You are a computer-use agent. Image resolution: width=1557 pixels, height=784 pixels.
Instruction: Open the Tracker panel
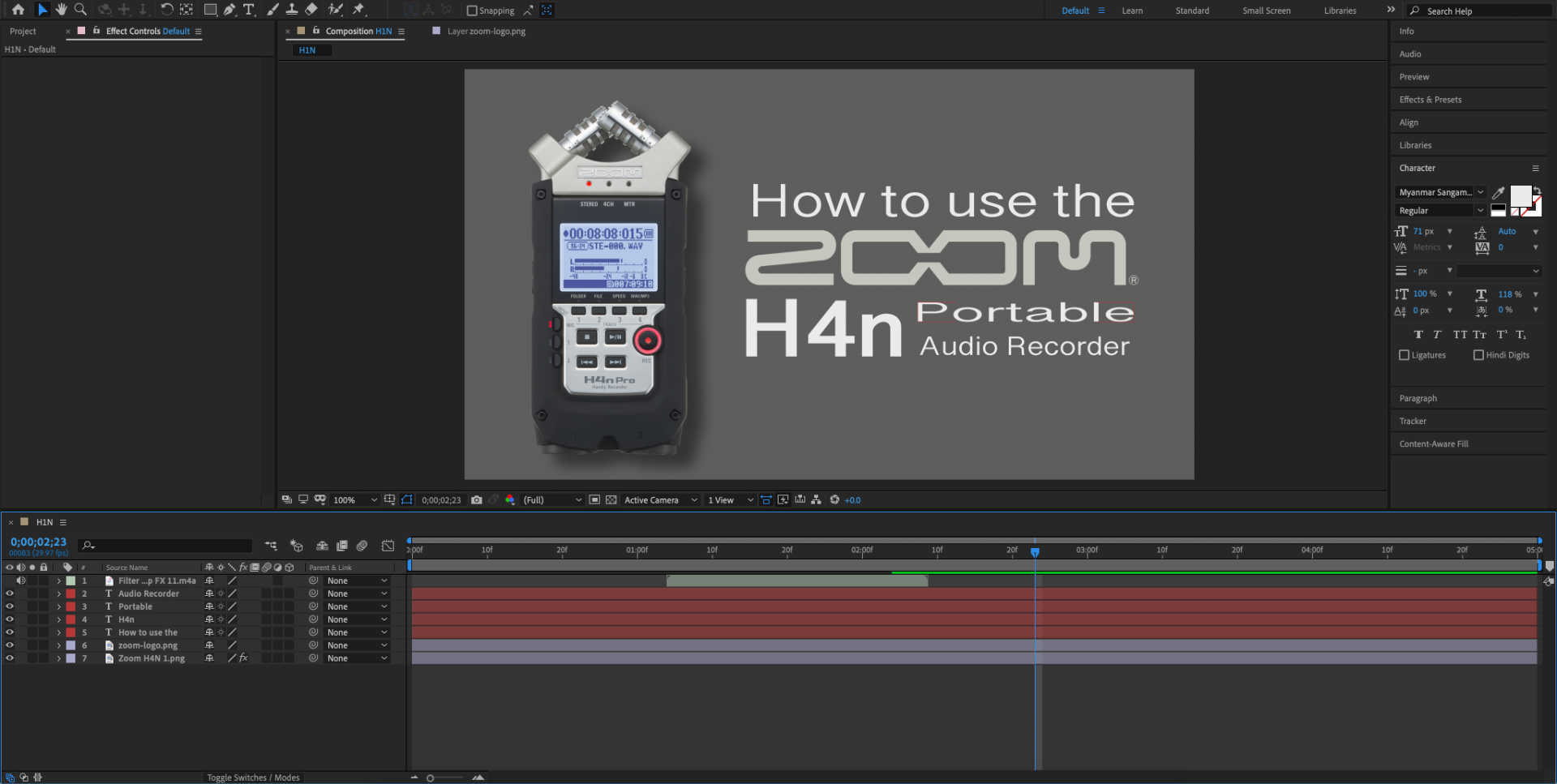click(1413, 421)
